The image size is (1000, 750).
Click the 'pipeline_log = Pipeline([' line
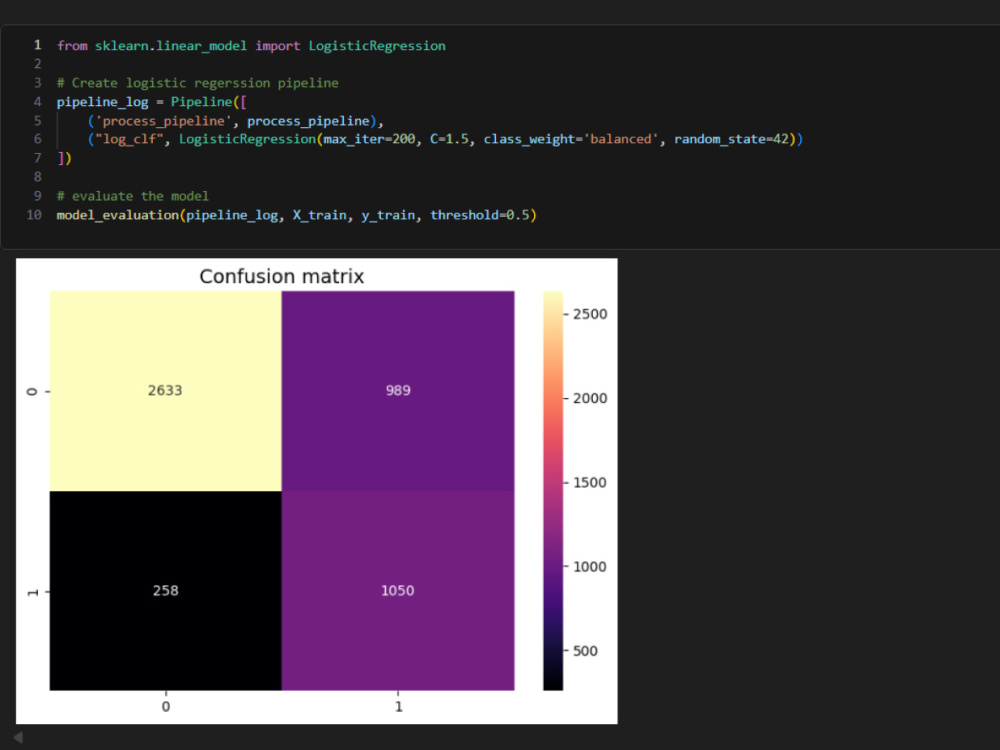(x=151, y=102)
